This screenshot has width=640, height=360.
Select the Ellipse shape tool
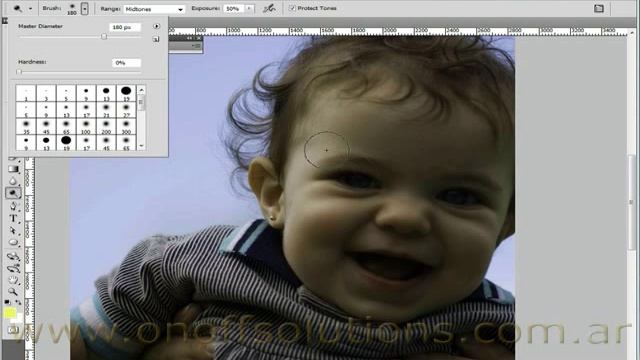coord(13,243)
